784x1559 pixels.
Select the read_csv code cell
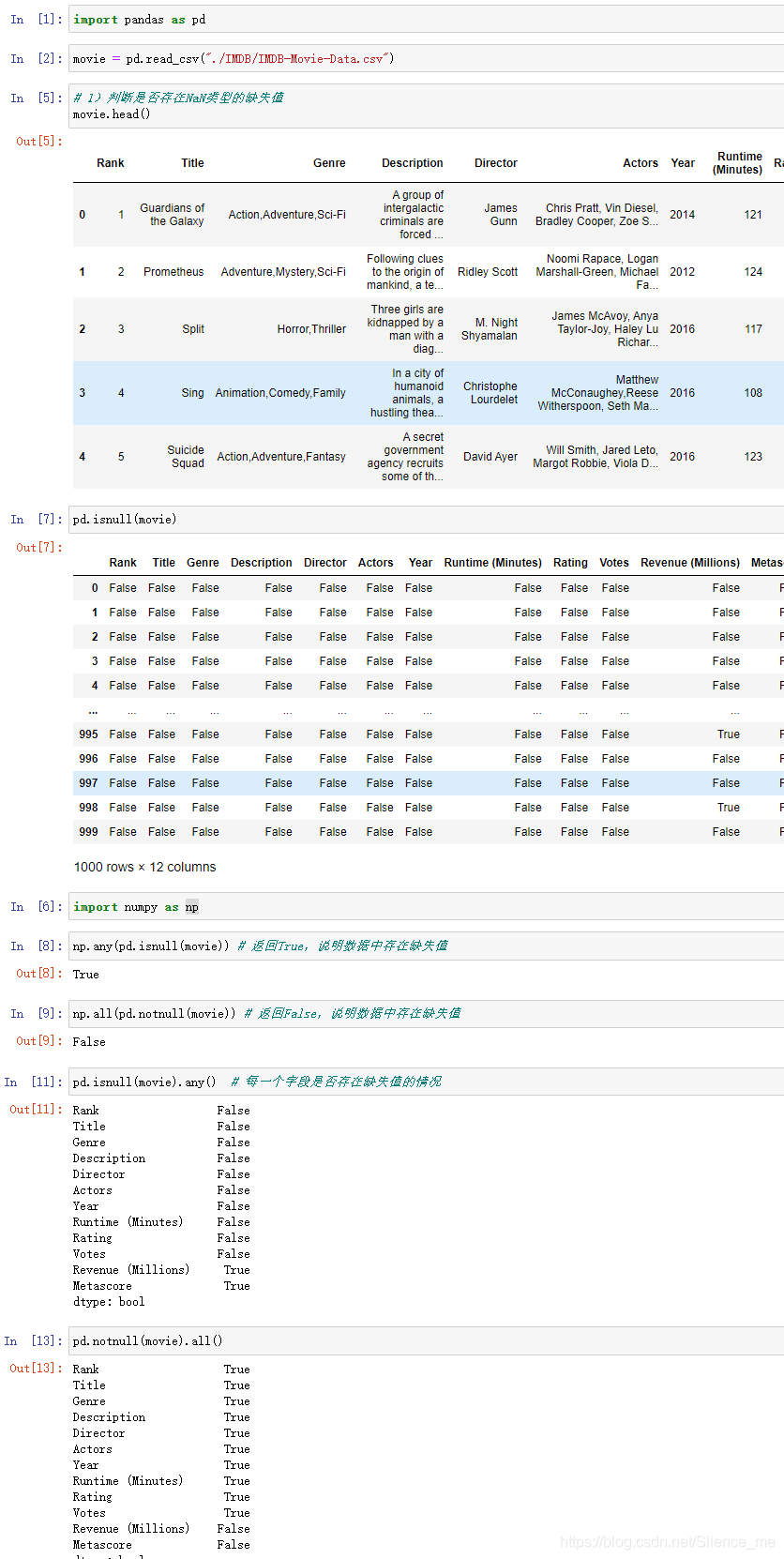(x=427, y=59)
